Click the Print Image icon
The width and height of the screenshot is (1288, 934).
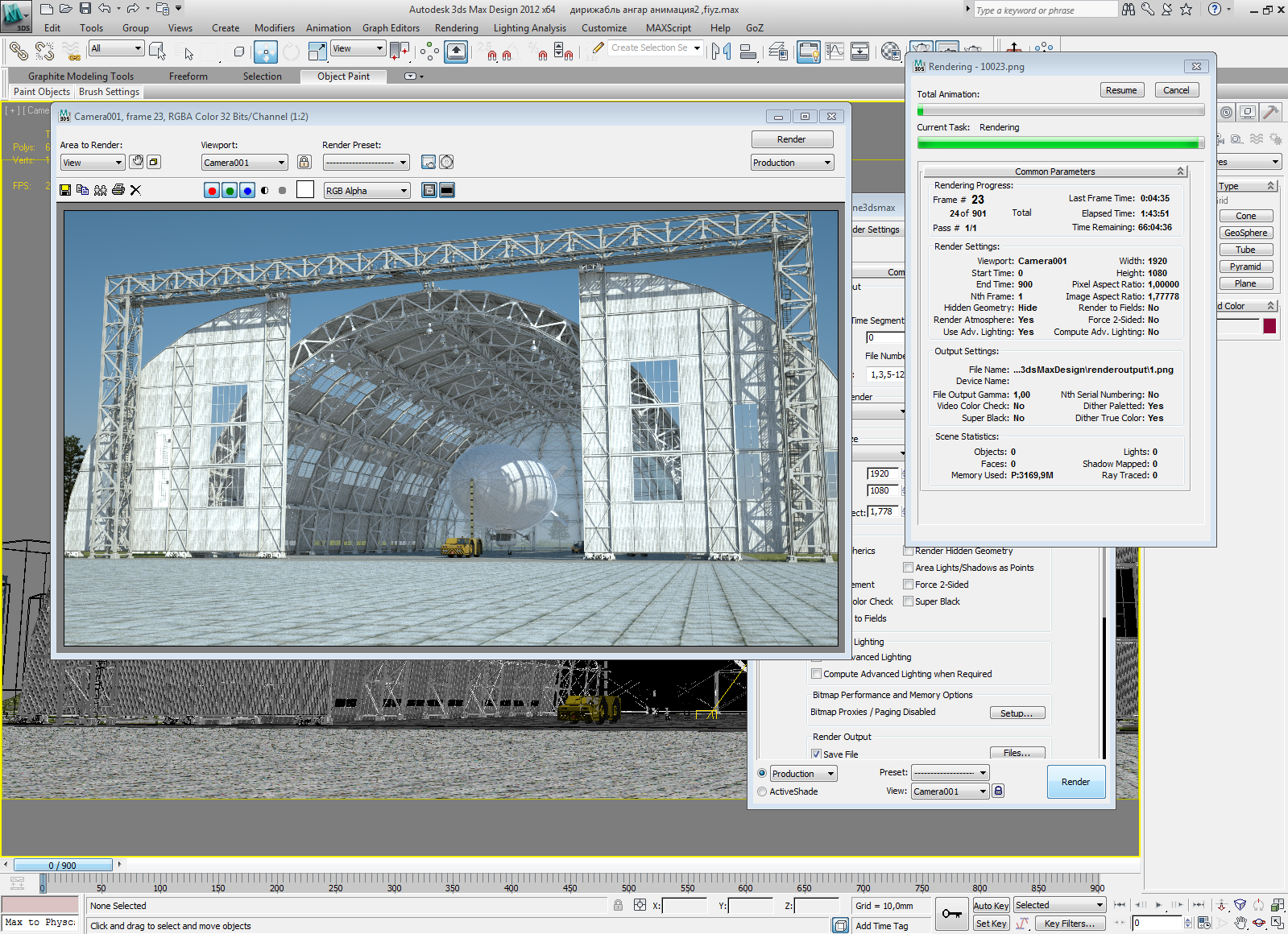tap(118, 190)
